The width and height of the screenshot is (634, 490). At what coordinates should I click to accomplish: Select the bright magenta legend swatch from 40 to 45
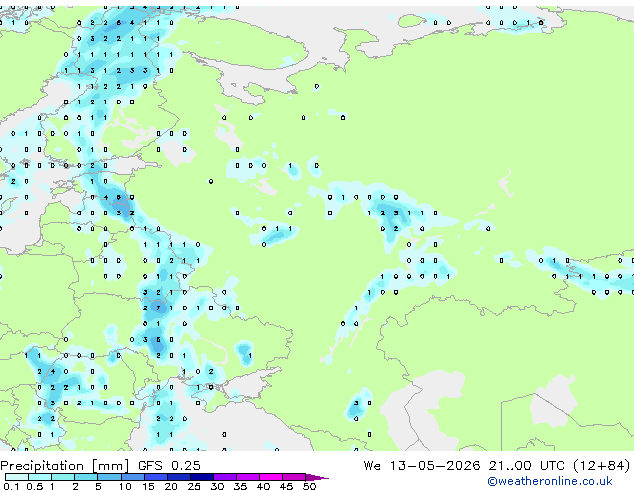271,477
